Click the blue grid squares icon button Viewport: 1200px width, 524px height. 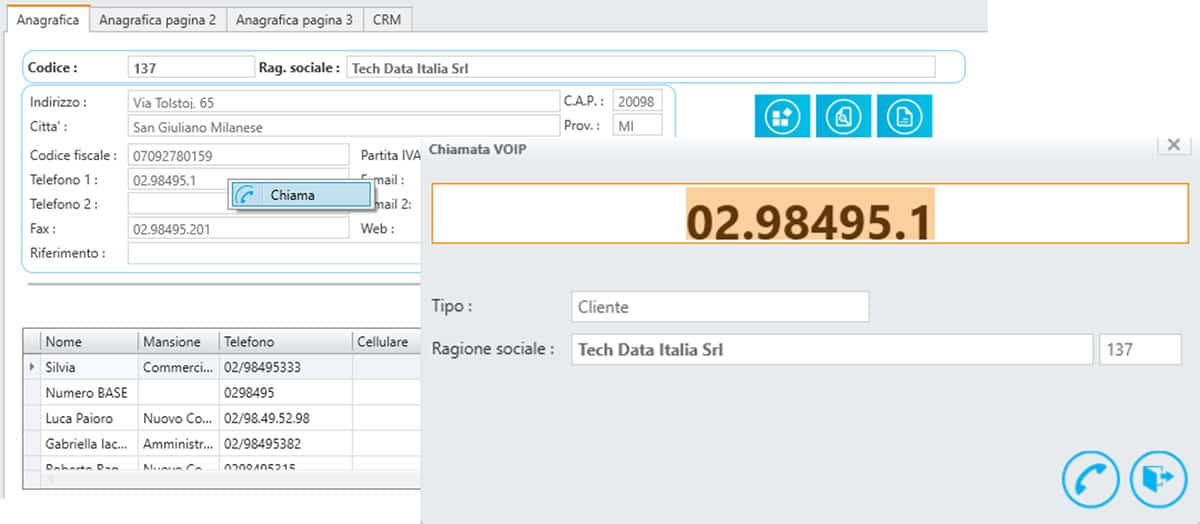782,117
